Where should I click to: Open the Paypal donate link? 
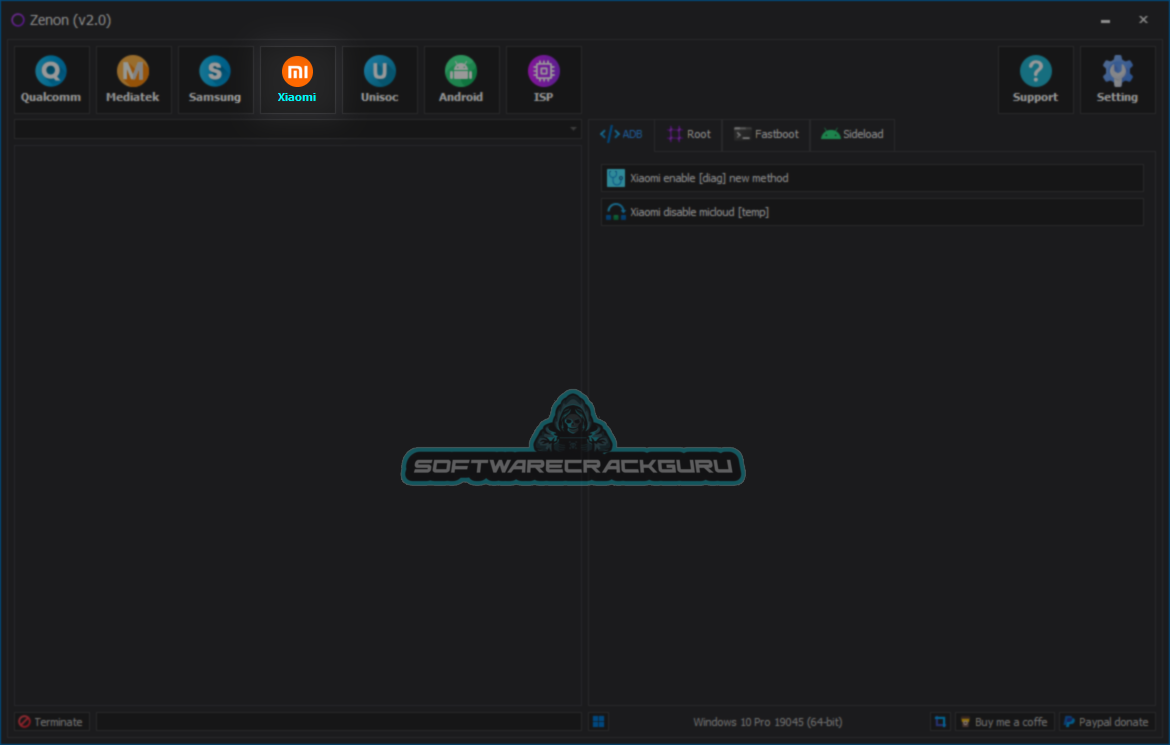1107,722
